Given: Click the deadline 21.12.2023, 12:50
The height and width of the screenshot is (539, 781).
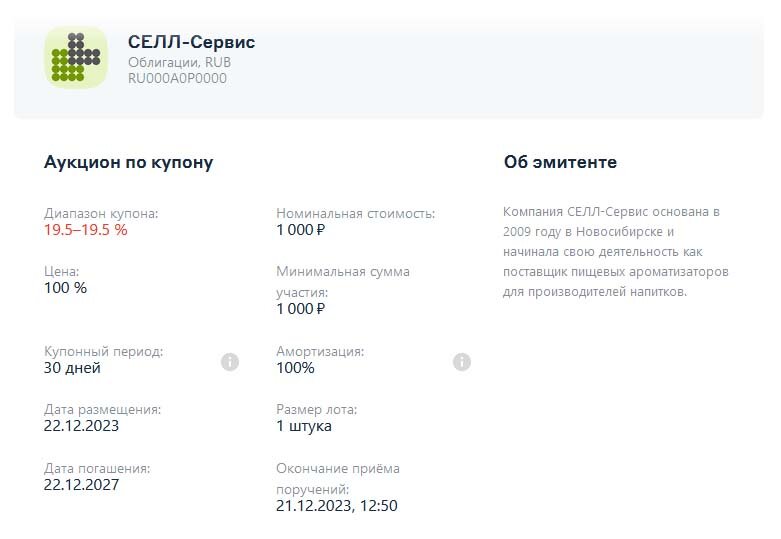Looking at the screenshot, I should pyautogui.click(x=337, y=506).
